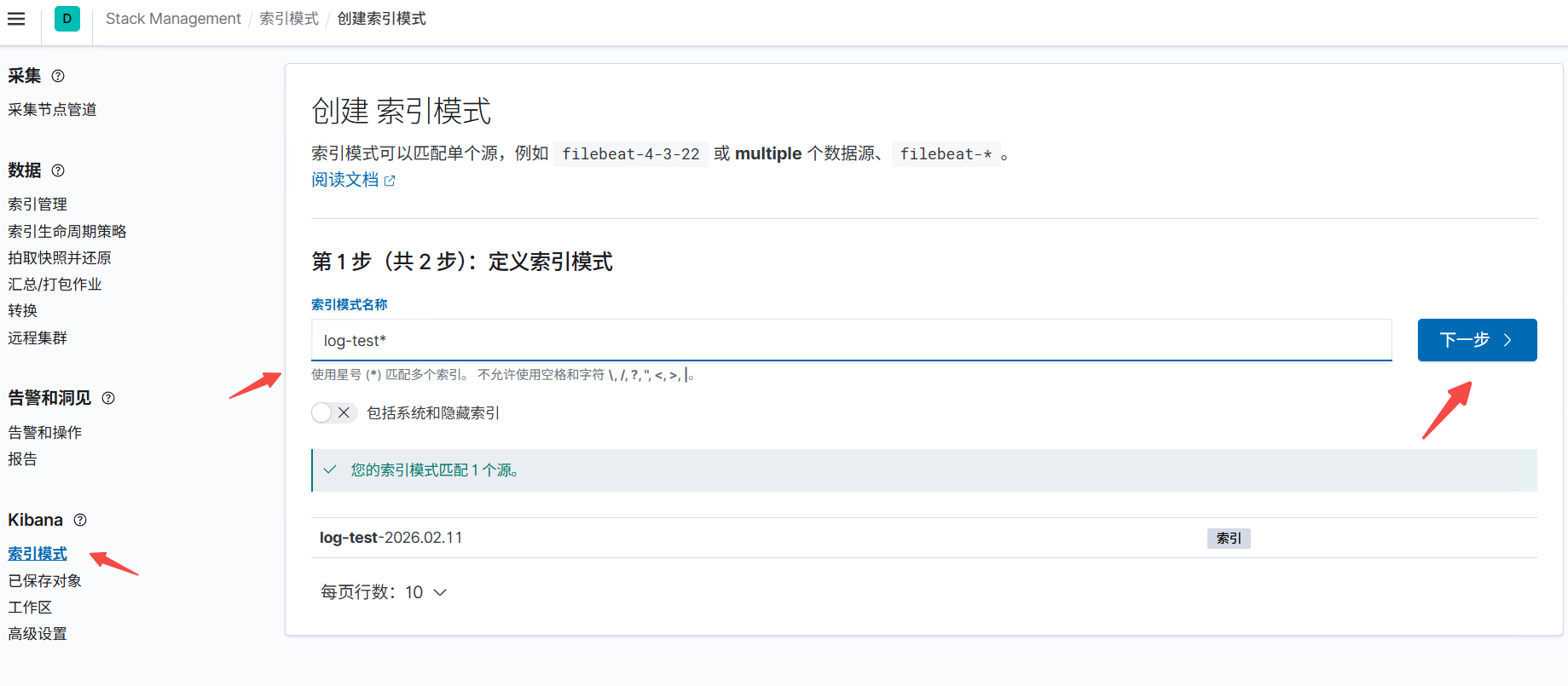Image resolution: width=1568 pixels, height=686 pixels.
Task: Click the external link icon beside 阅读文档
Action: [390, 181]
